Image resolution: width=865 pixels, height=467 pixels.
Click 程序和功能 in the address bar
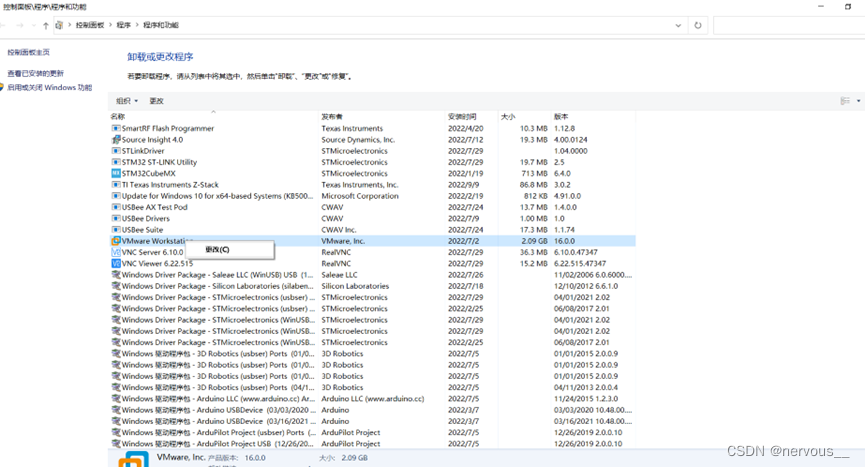click(161, 25)
